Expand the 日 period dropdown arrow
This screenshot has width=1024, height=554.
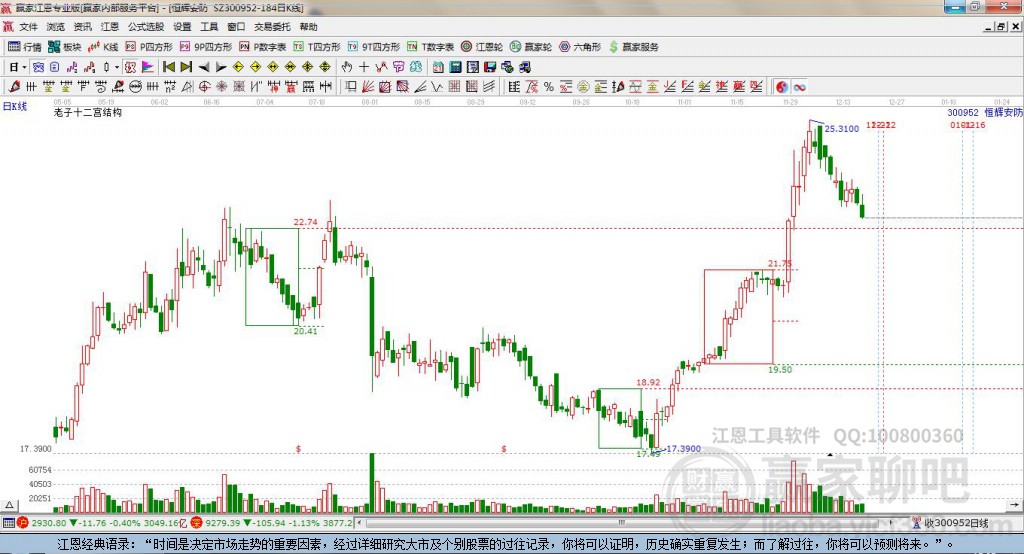(x=24, y=67)
